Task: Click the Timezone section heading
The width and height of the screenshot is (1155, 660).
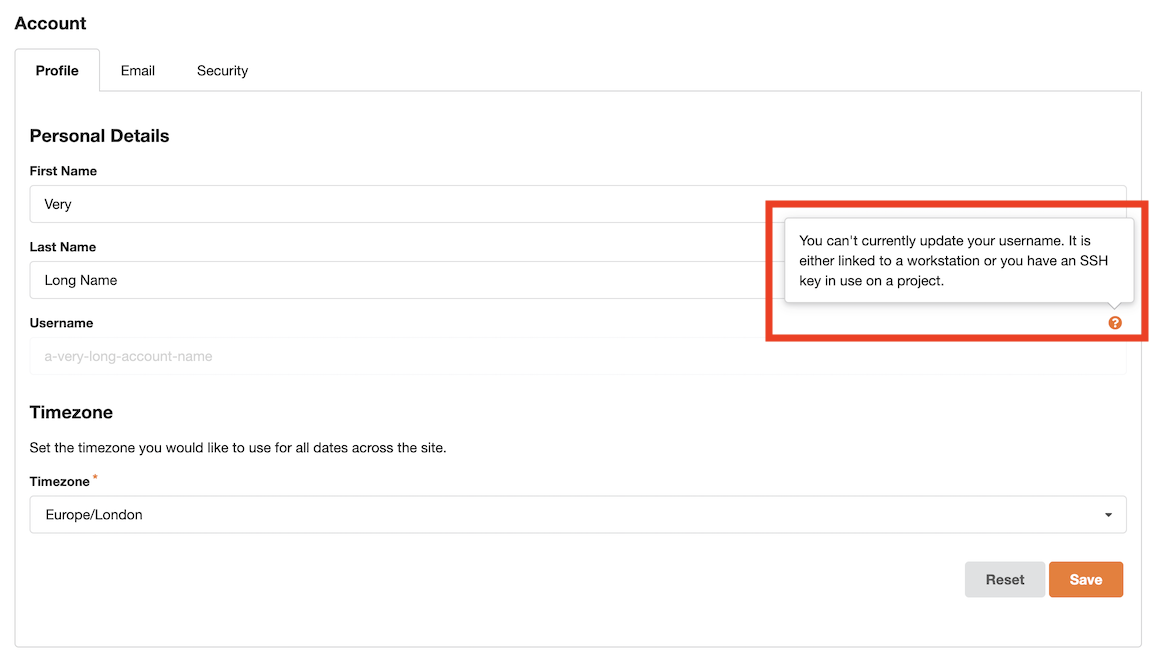Action: pyautogui.click(x=71, y=412)
